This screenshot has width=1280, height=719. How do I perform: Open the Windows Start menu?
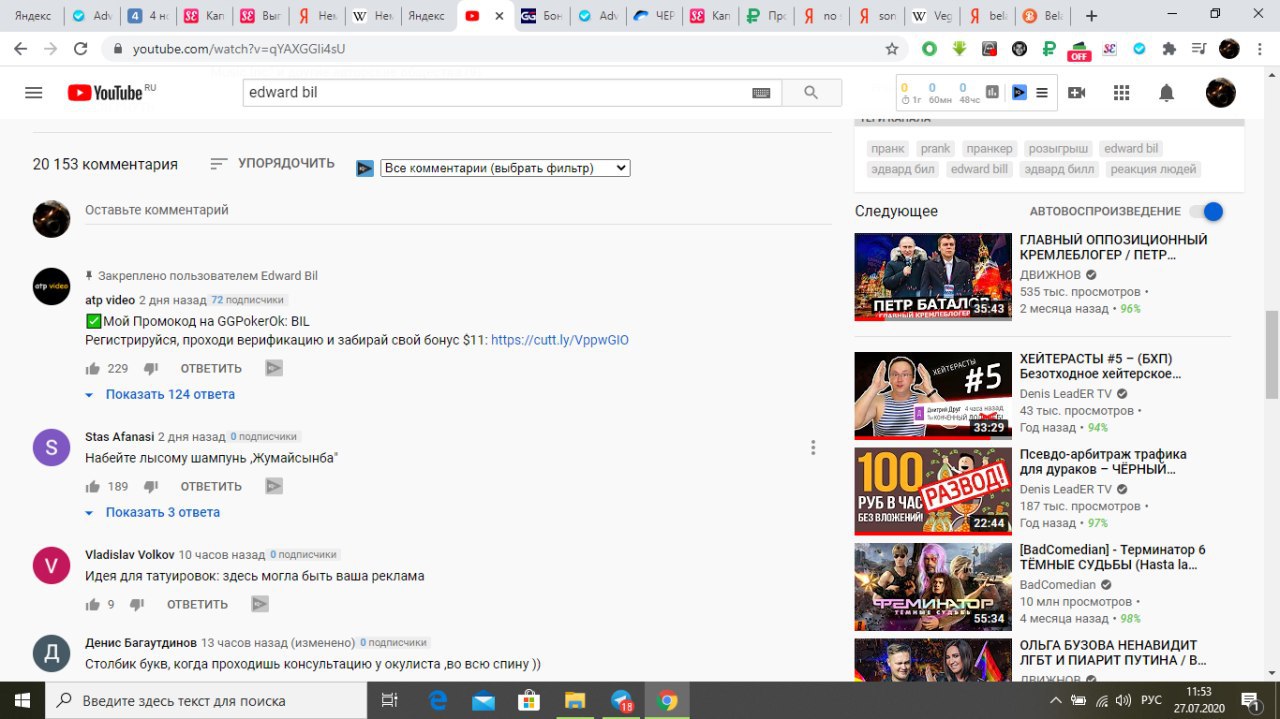click(22, 700)
